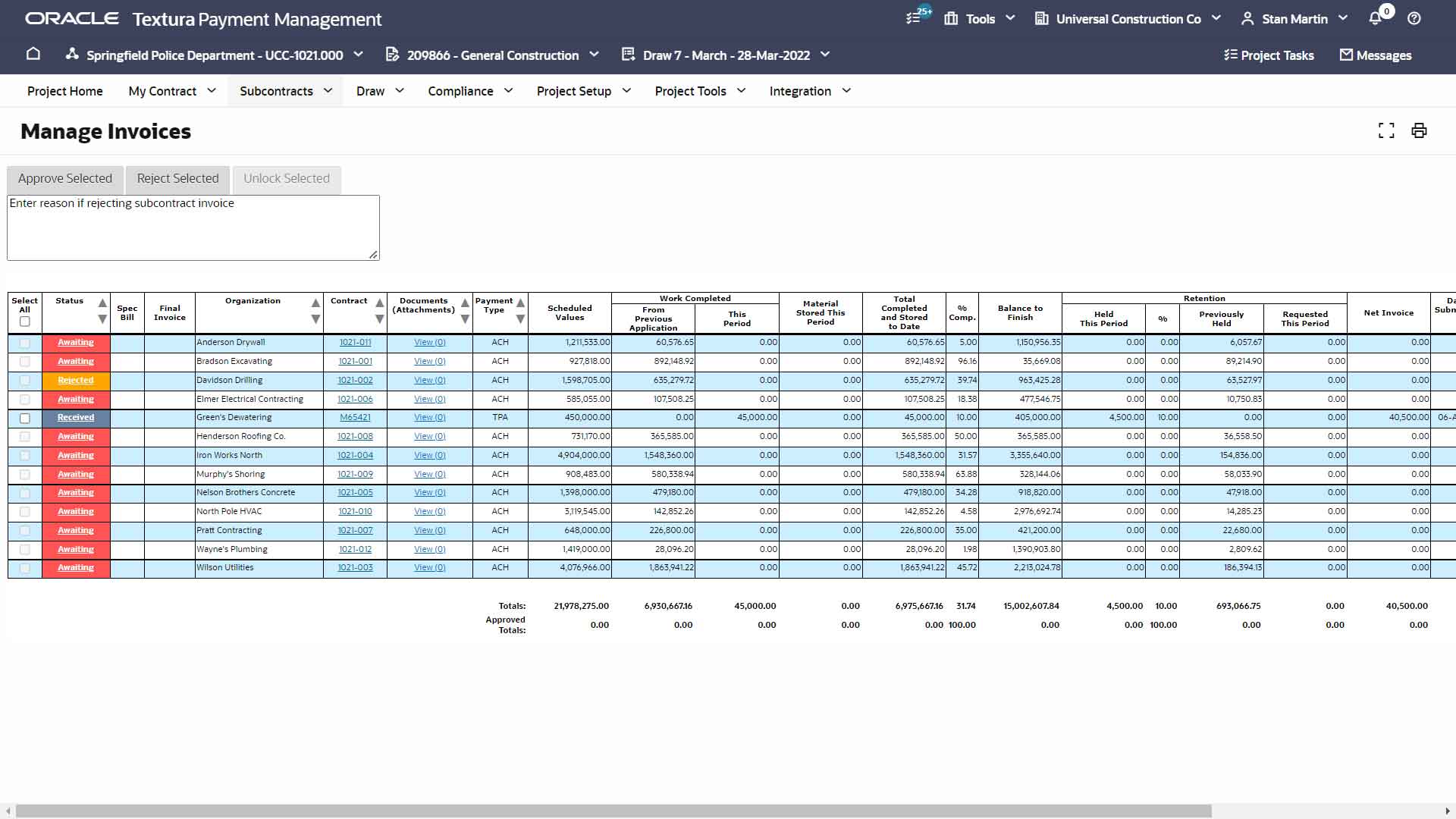Check the Select All checkbox

[24, 322]
